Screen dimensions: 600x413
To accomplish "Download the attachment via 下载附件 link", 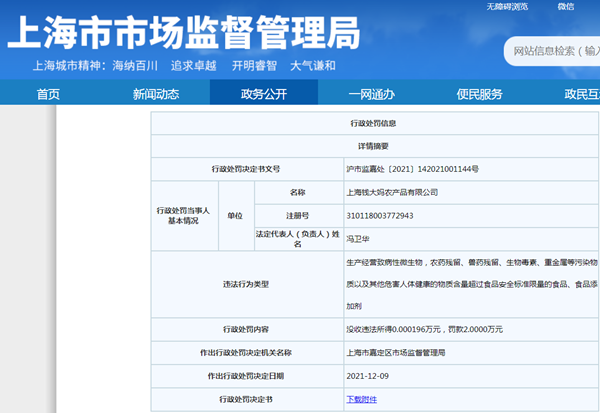I will click(x=362, y=399).
